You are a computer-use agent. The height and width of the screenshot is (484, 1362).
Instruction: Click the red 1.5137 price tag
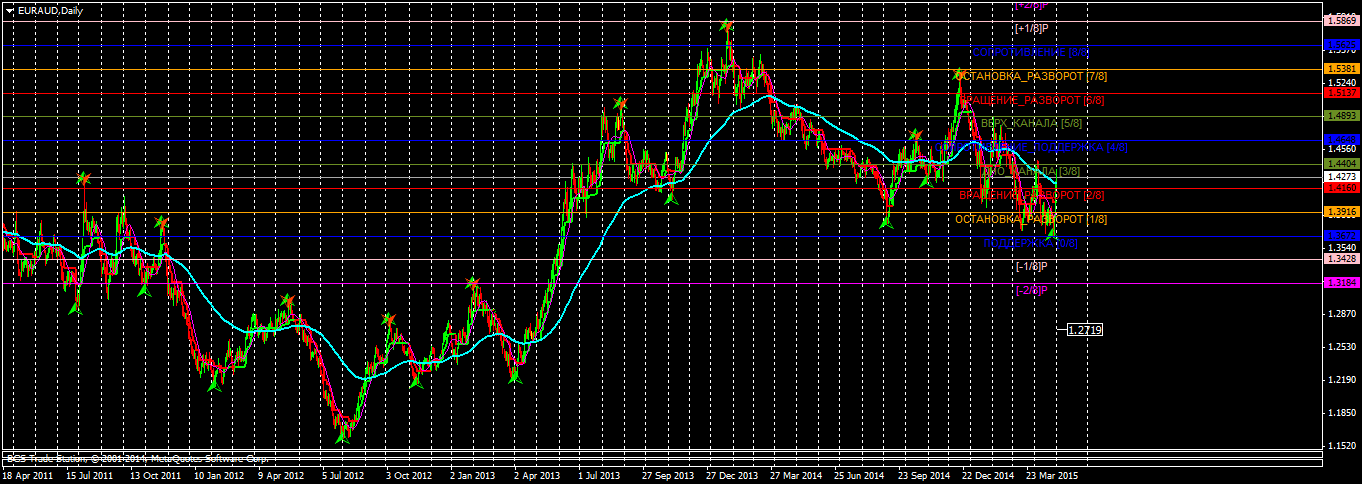pos(1341,92)
